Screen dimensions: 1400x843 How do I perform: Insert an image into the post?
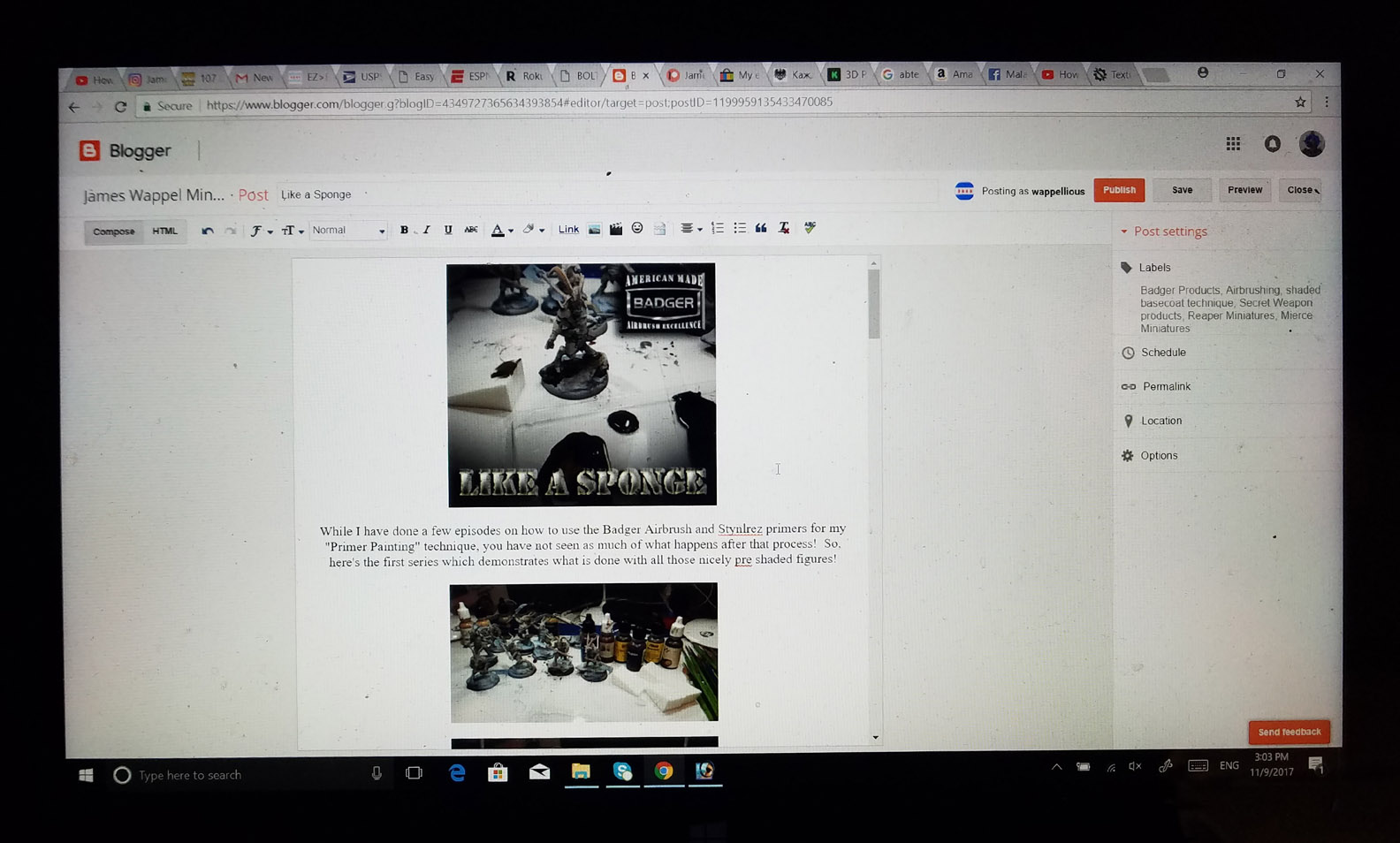point(594,230)
